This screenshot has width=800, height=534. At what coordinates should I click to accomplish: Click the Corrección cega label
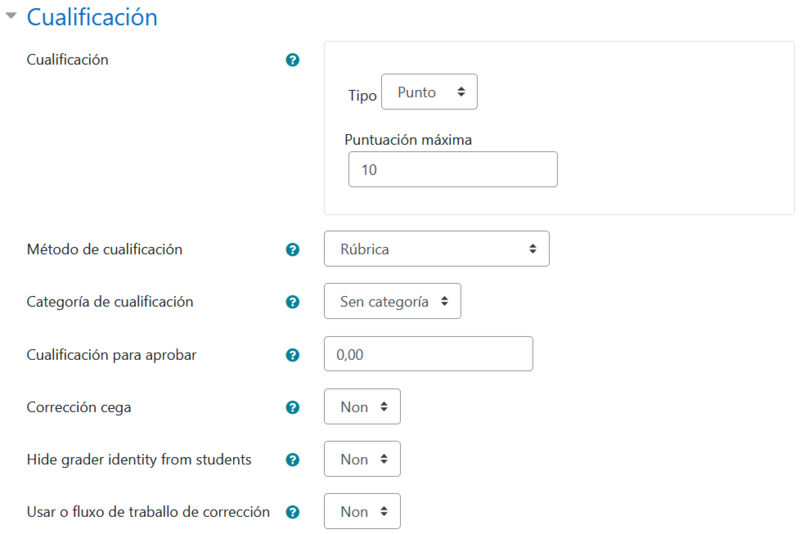pyautogui.click(x=79, y=408)
